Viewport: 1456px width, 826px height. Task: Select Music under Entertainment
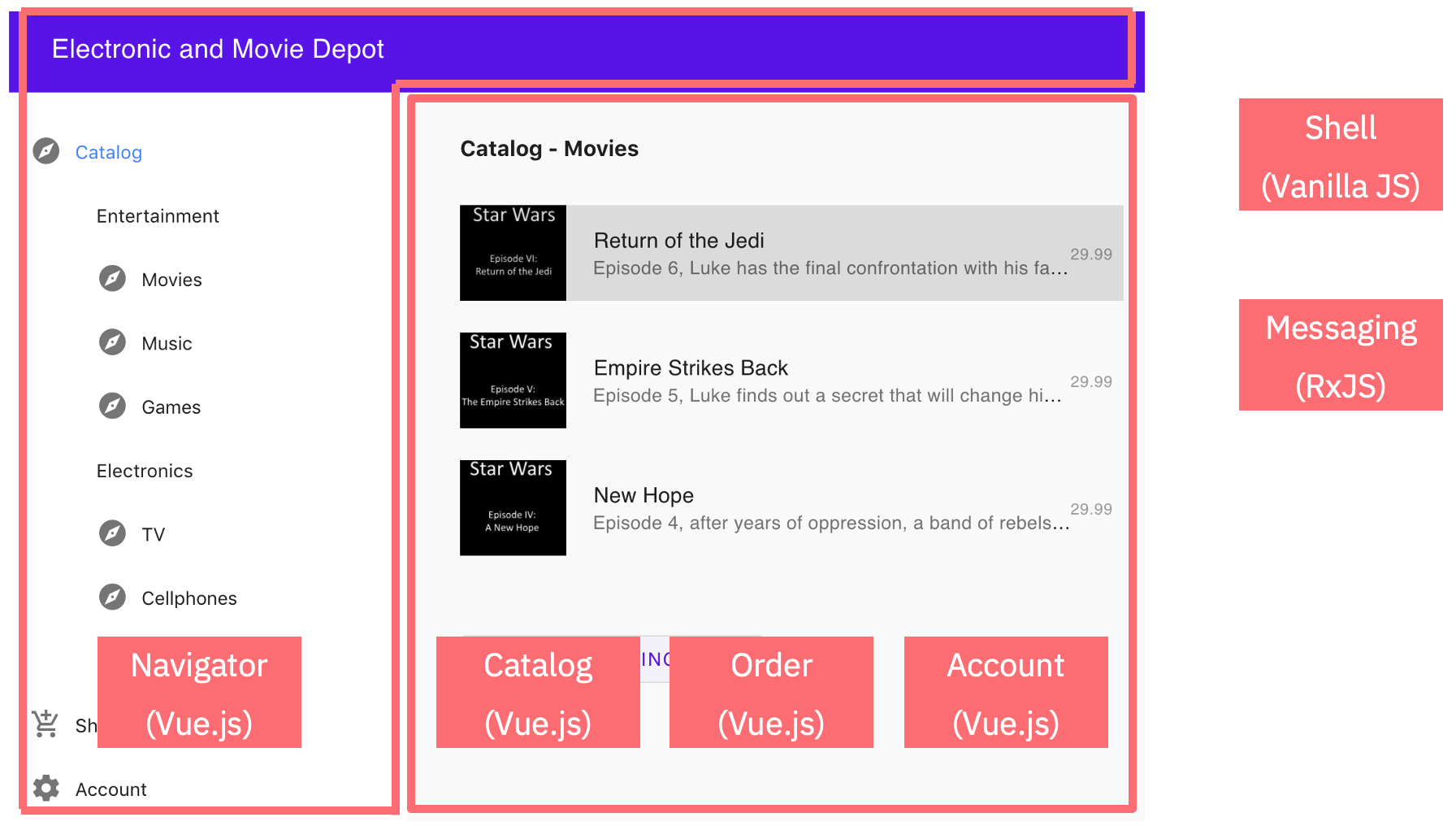[x=167, y=343]
